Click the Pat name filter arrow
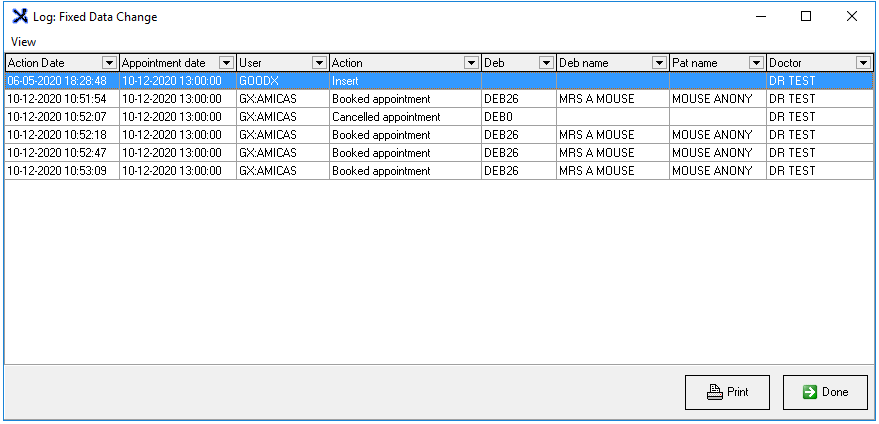879x424 pixels. pyautogui.click(x=756, y=63)
